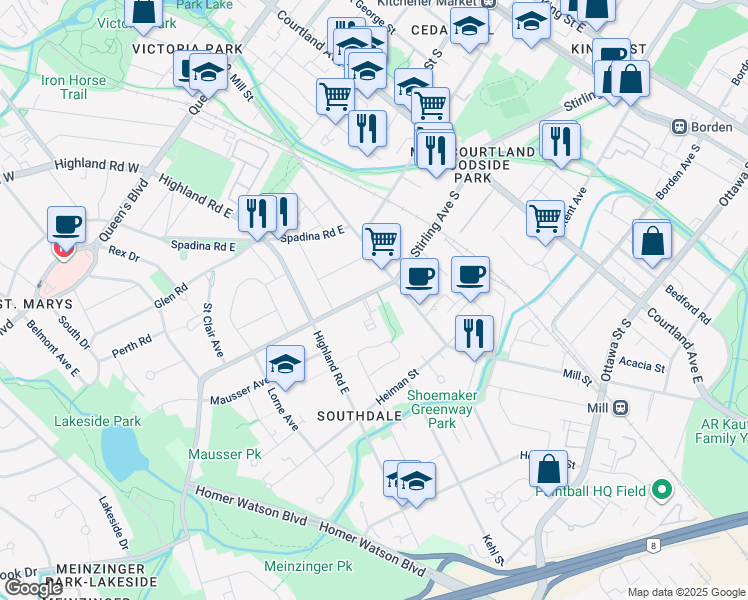This screenshot has width=748, height=600.
Task: Click the restaurant marker above Shoemaker Greenway Park
Action: 474,333
